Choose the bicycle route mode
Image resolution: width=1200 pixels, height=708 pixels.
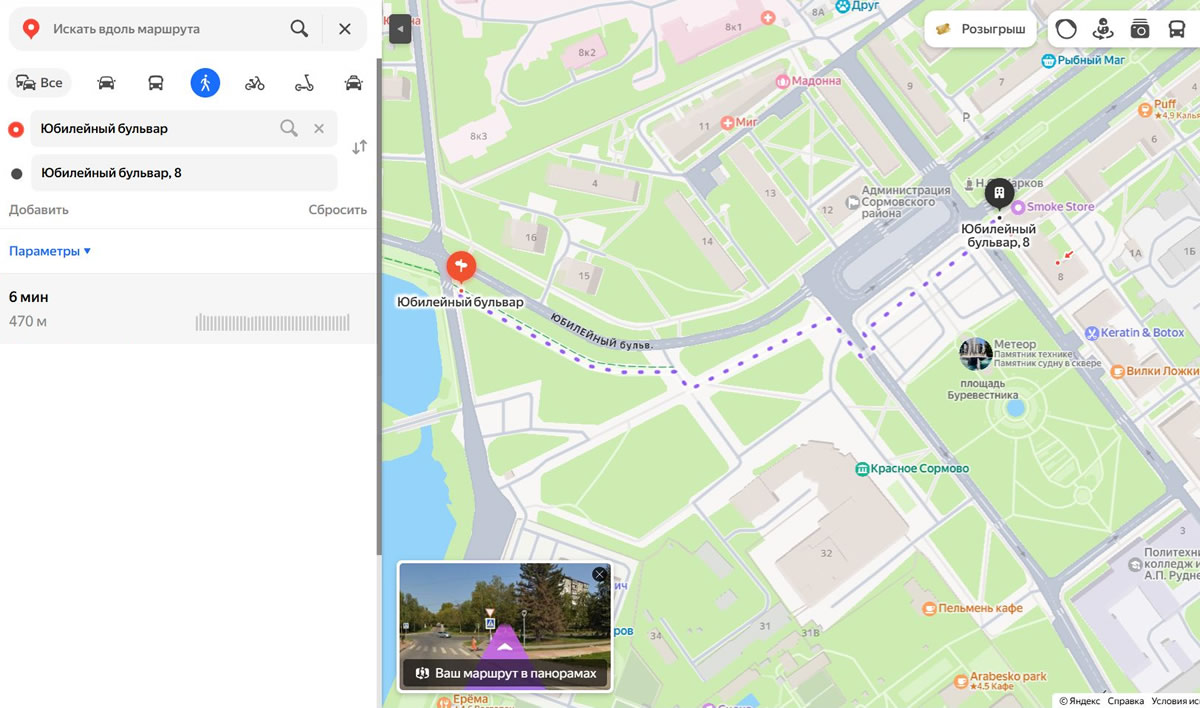pyautogui.click(x=255, y=83)
